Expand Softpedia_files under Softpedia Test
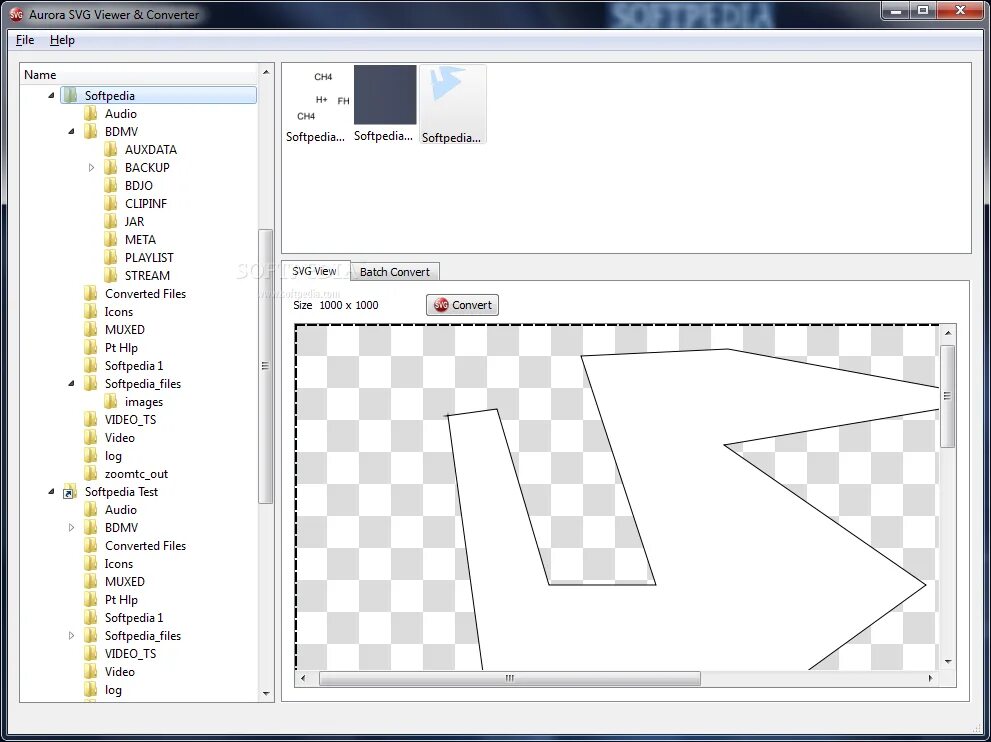Screen dimensions: 991x742 pyautogui.click(x=71, y=636)
